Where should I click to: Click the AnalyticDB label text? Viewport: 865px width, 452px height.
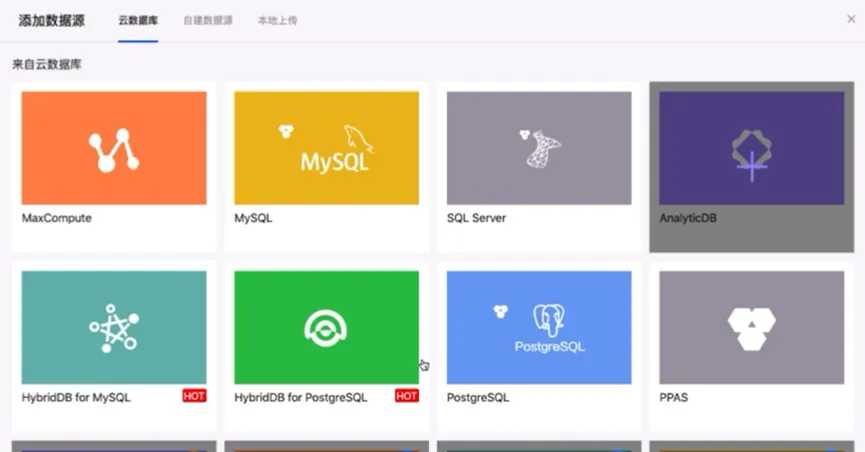click(x=688, y=218)
